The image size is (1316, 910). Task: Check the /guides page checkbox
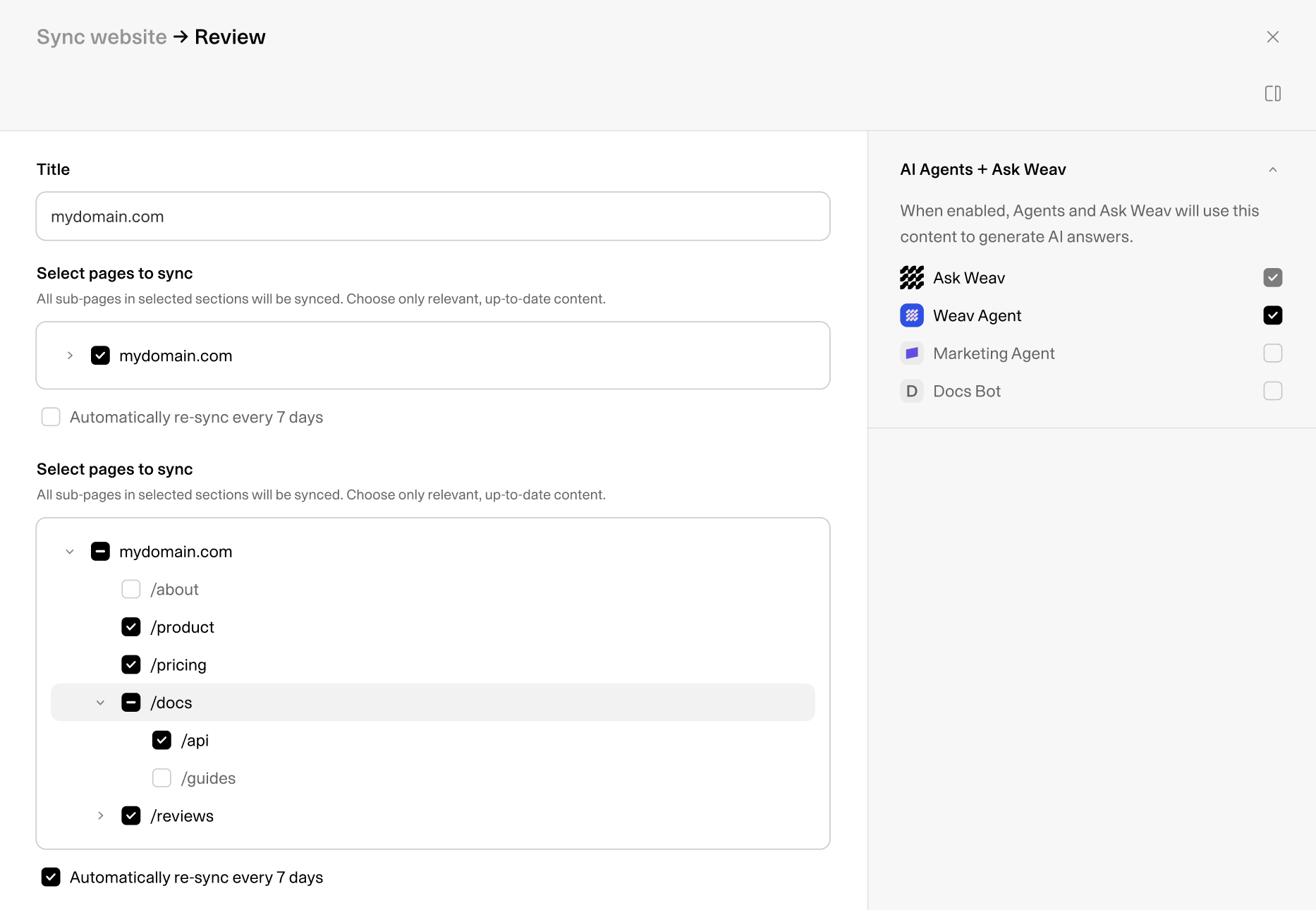point(162,778)
